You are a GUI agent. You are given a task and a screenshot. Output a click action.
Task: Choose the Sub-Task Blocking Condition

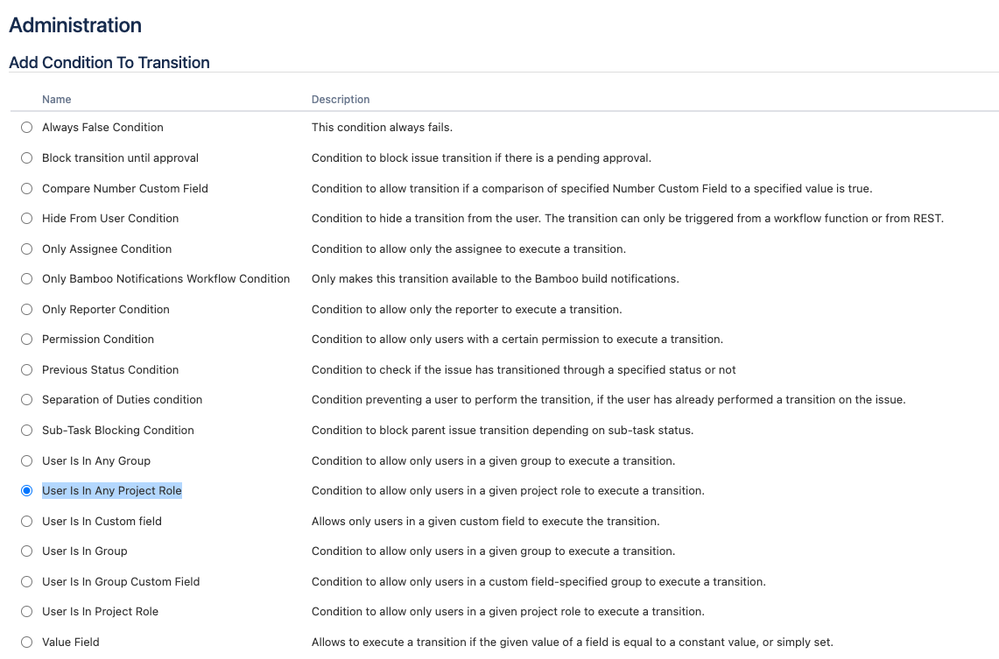point(26,430)
